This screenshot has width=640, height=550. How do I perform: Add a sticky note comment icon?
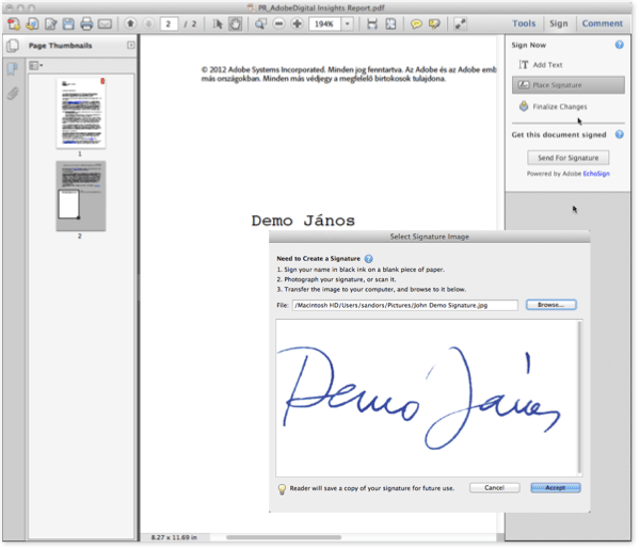[x=416, y=24]
